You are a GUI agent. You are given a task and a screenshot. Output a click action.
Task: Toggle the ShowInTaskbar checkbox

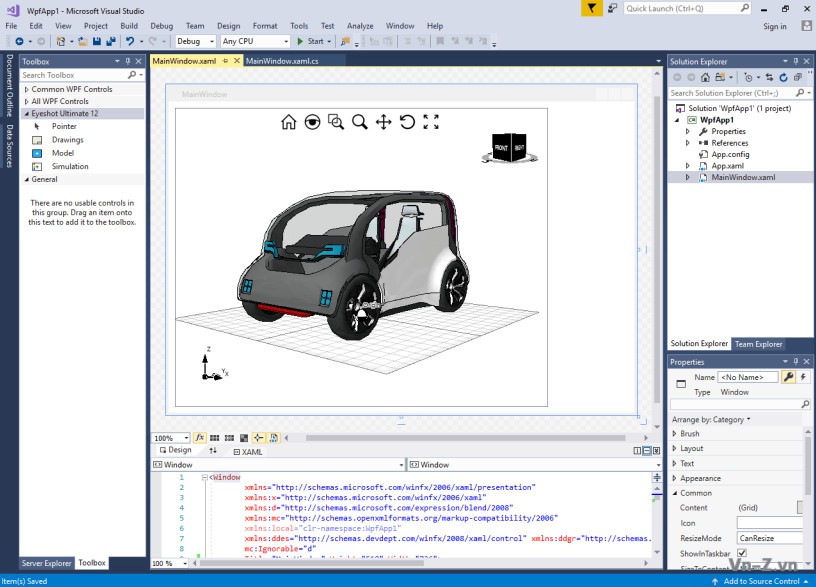[x=742, y=553]
